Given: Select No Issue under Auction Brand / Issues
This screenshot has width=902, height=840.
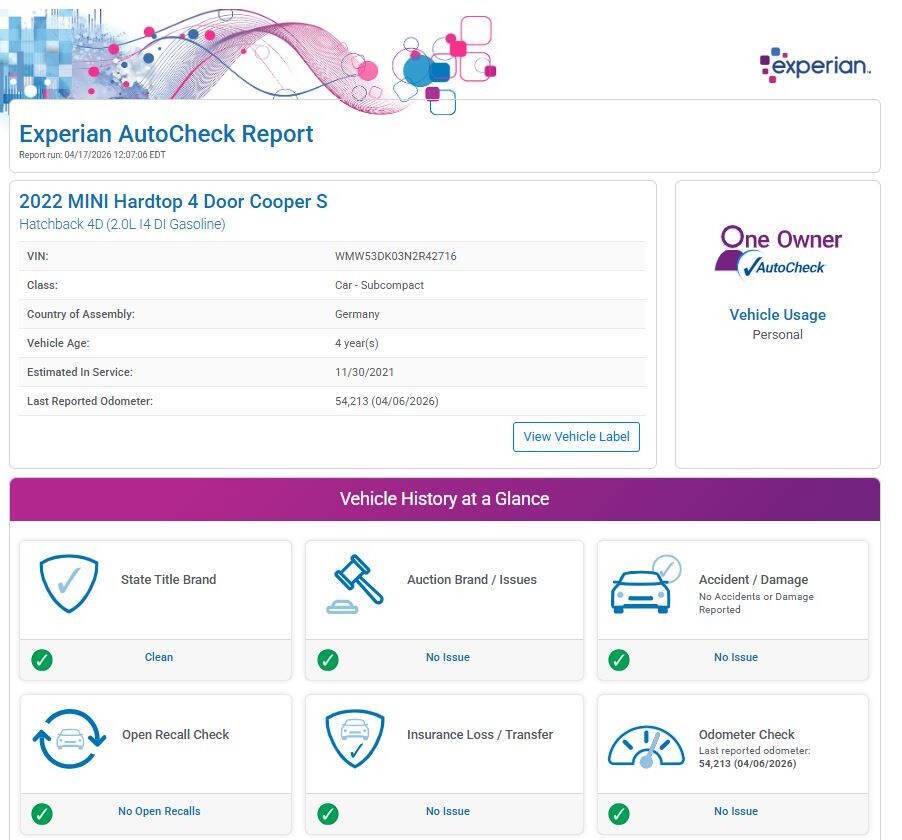Looking at the screenshot, I should tap(447, 658).
